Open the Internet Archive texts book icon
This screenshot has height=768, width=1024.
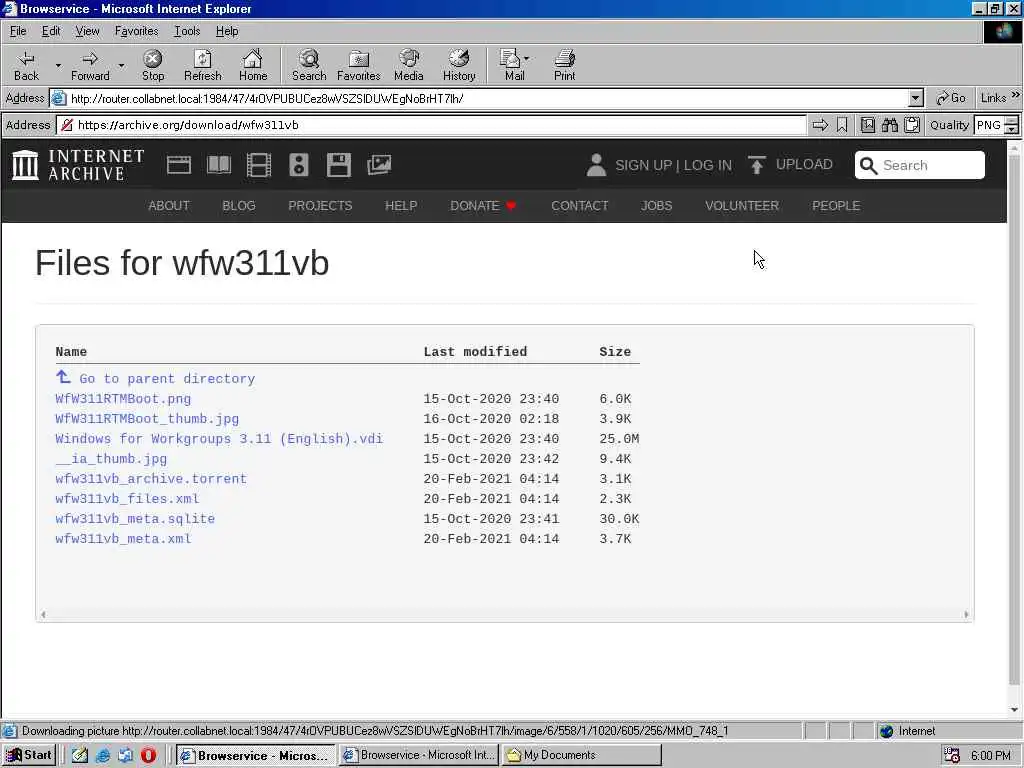(219, 165)
